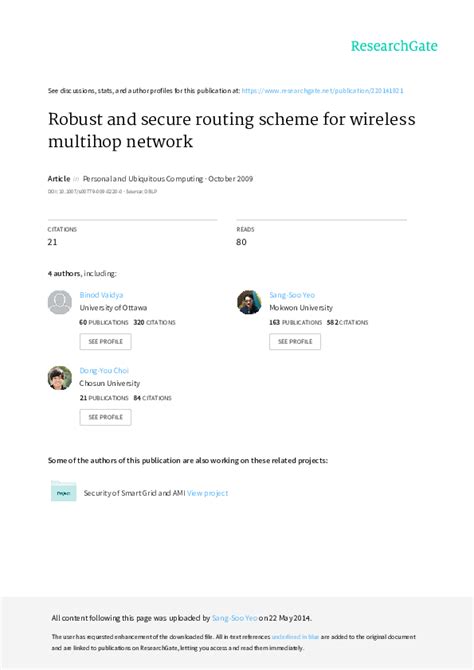Click Binod Vaidya's placeholder avatar
Viewport: 474px width, 670px height.
60,302
